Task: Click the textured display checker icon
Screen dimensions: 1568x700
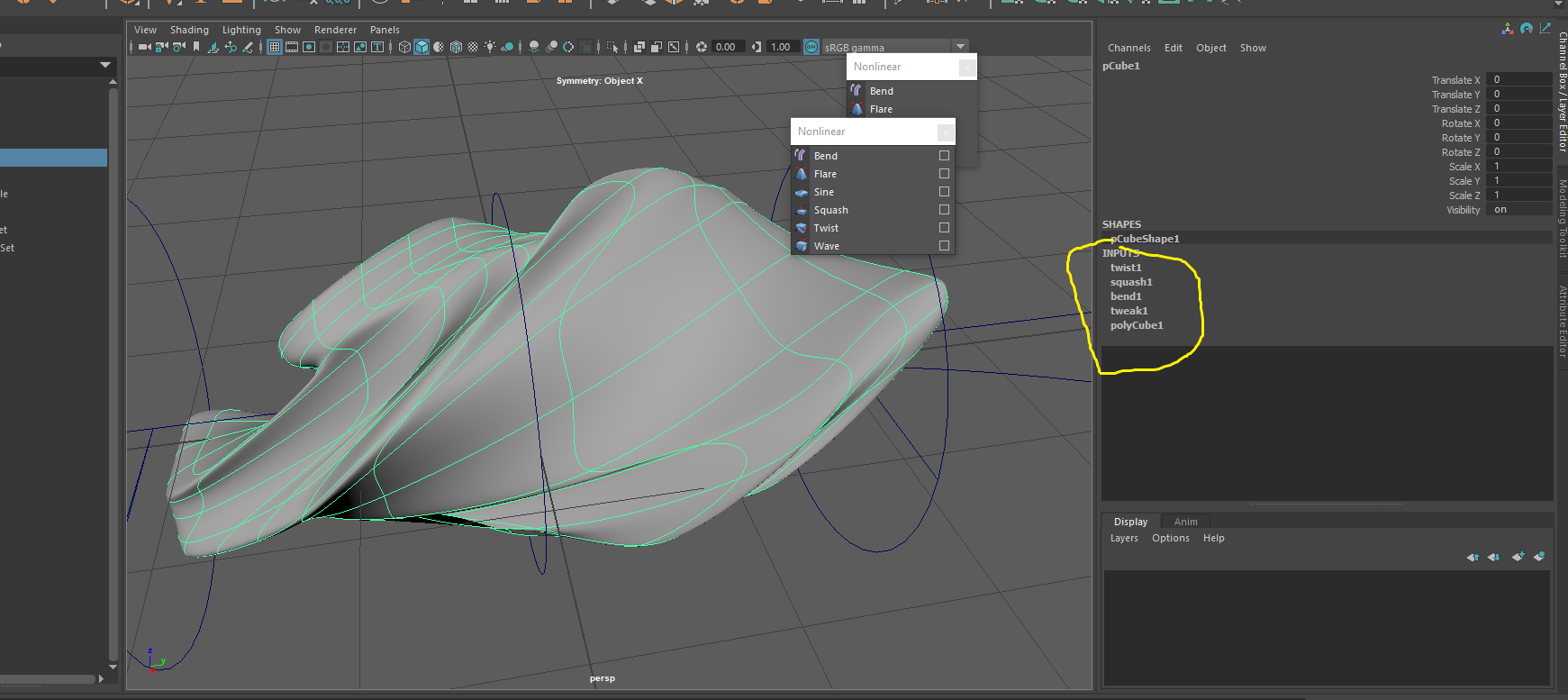Action: (x=473, y=47)
